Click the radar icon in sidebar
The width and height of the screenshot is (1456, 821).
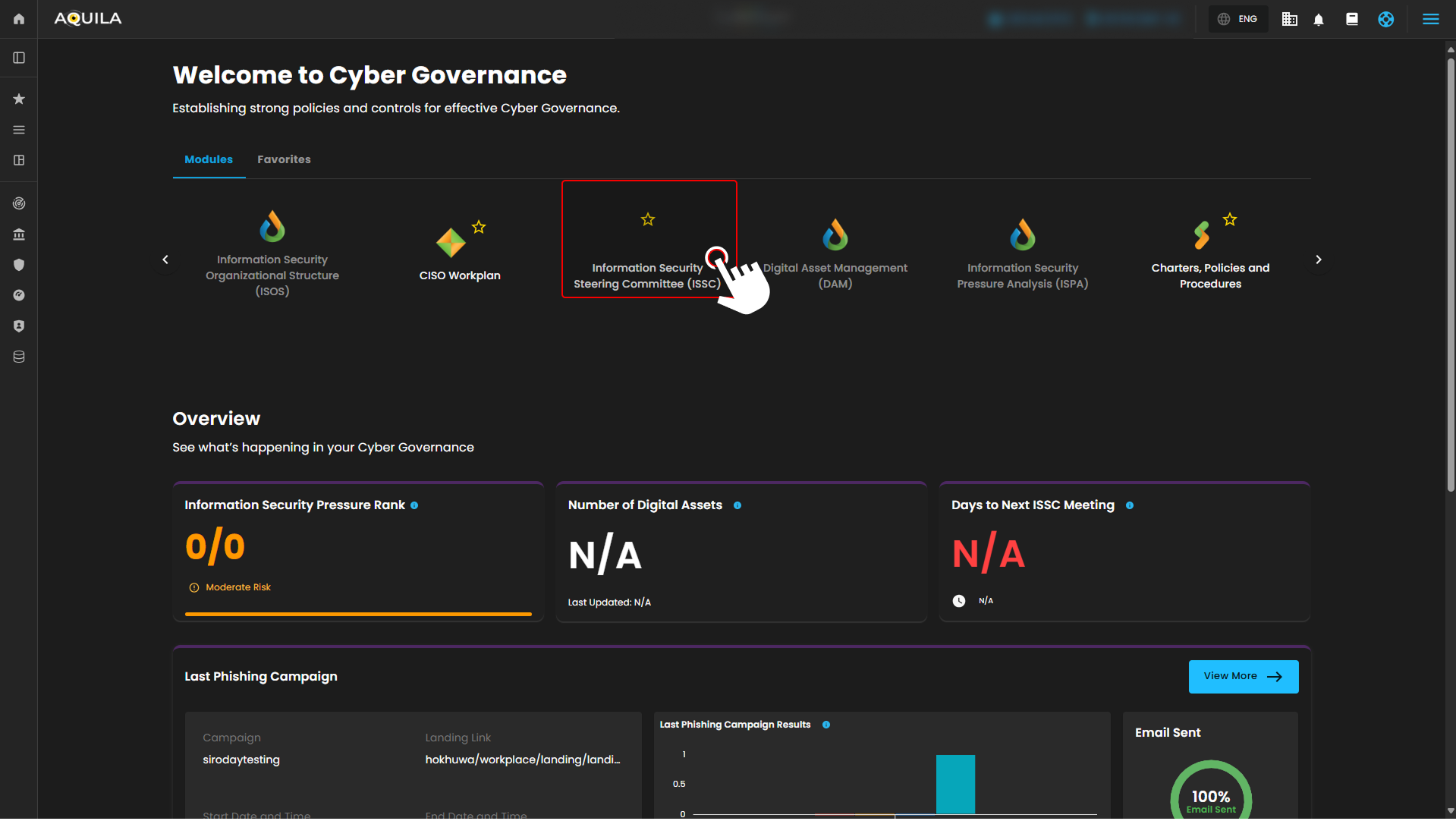click(19, 203)
